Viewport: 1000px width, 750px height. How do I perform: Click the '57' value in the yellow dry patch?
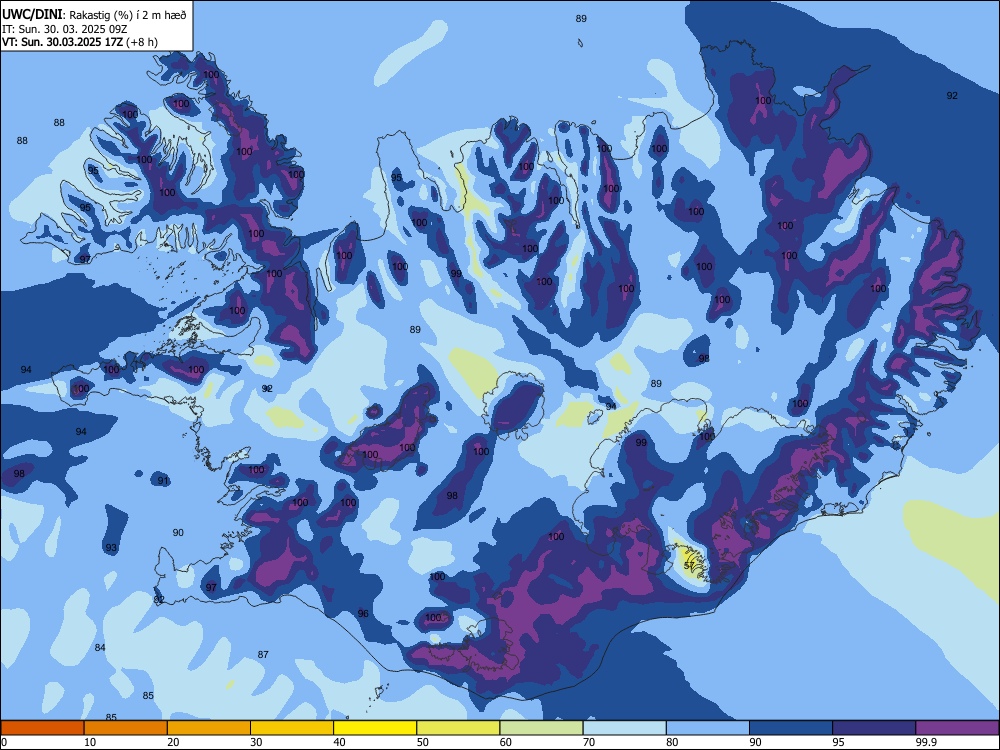[x=689, y=566]
